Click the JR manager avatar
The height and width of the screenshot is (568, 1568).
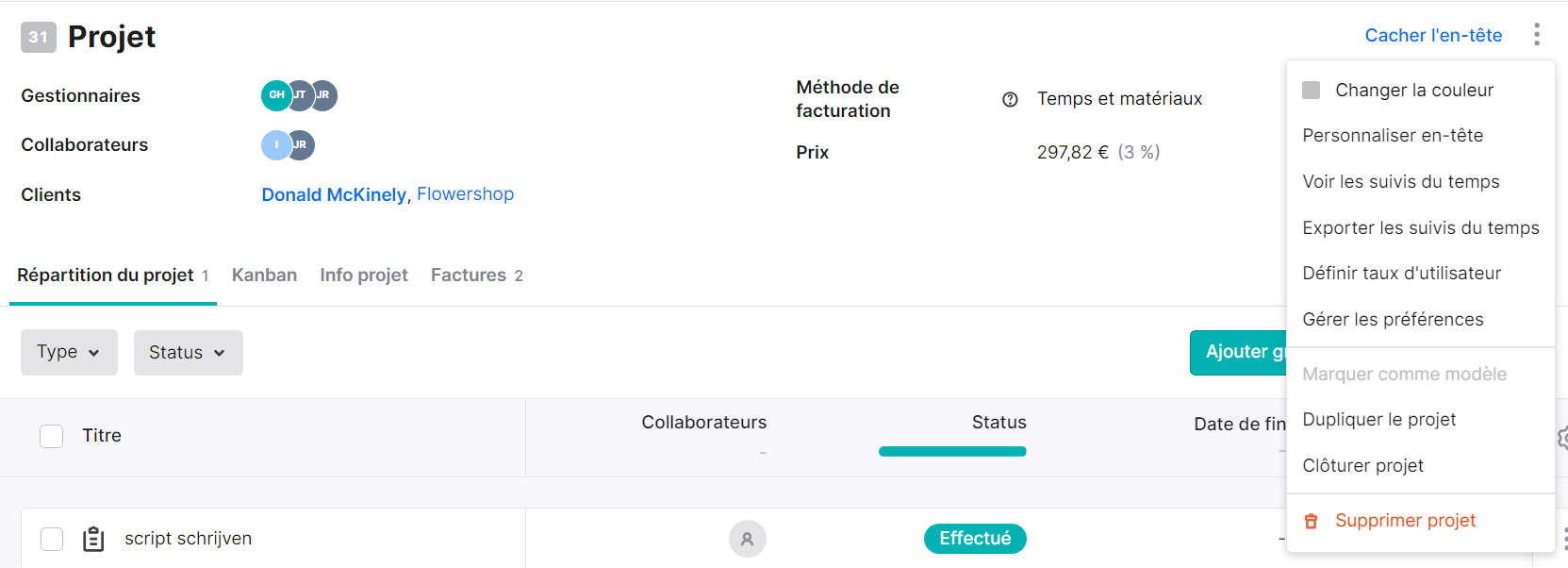pyautogui.click(x=324, y=95)
